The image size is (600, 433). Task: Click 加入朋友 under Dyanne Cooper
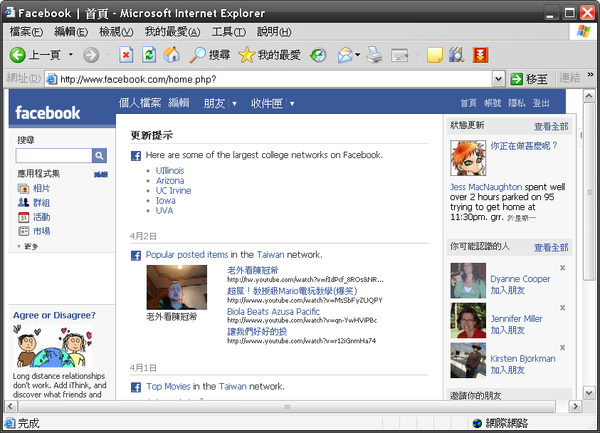pyautogui.click(x=507, y=290)
